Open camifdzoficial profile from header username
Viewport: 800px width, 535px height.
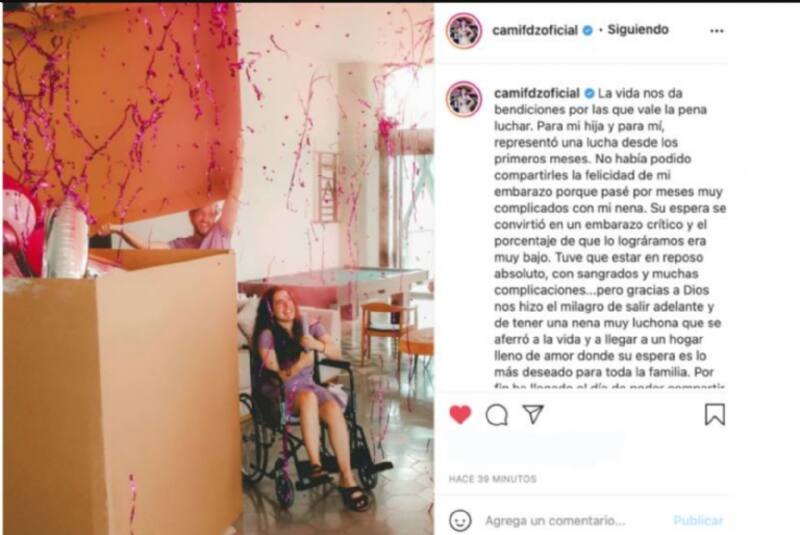pos(535,30)
